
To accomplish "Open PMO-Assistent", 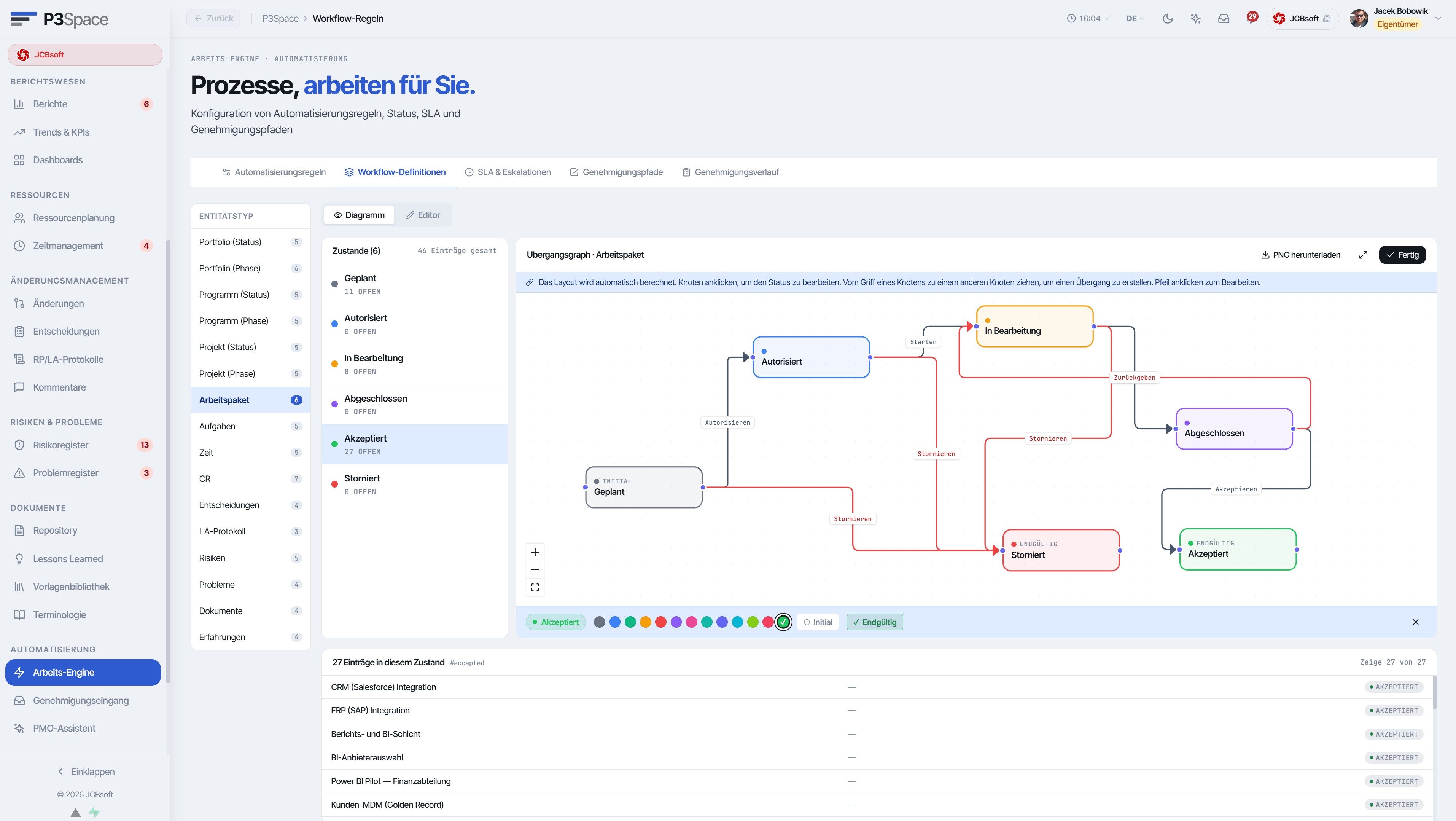I will [x=84, y=728].
